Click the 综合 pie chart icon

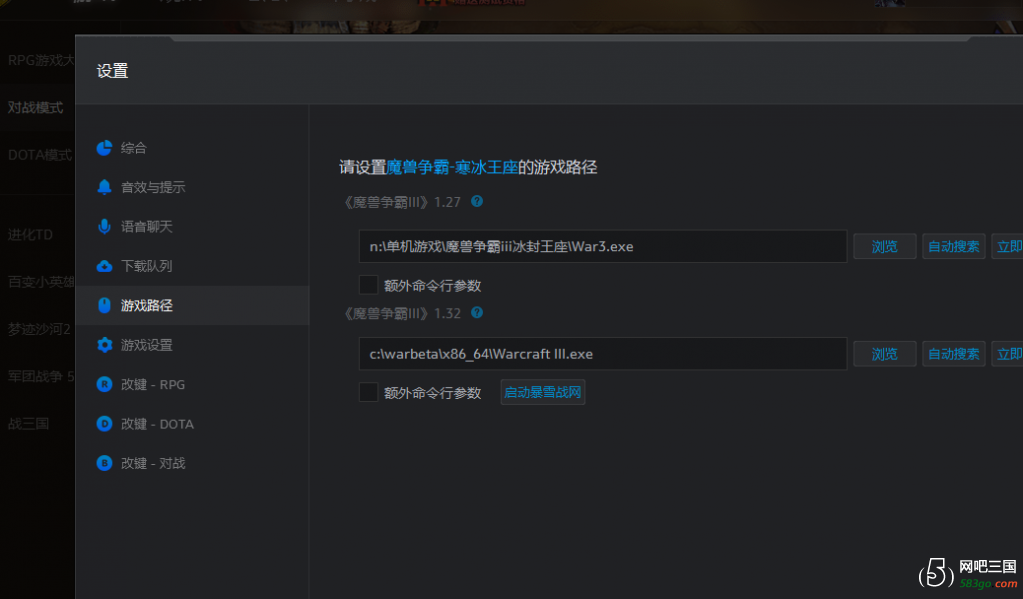pyautogui.click(x=104, y=148)
